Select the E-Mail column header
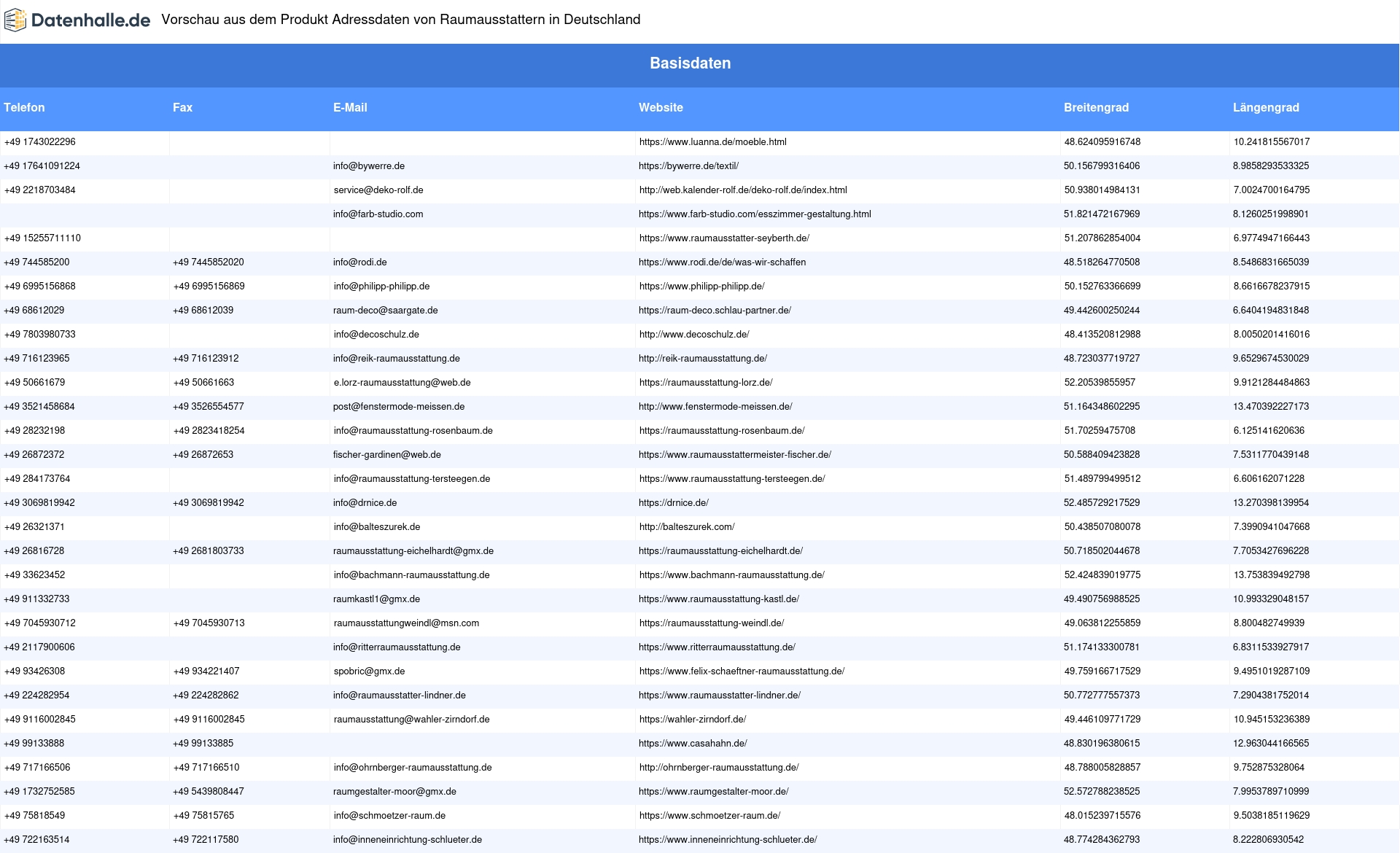Screen dimensions: 1400x853 coord(350,107)
